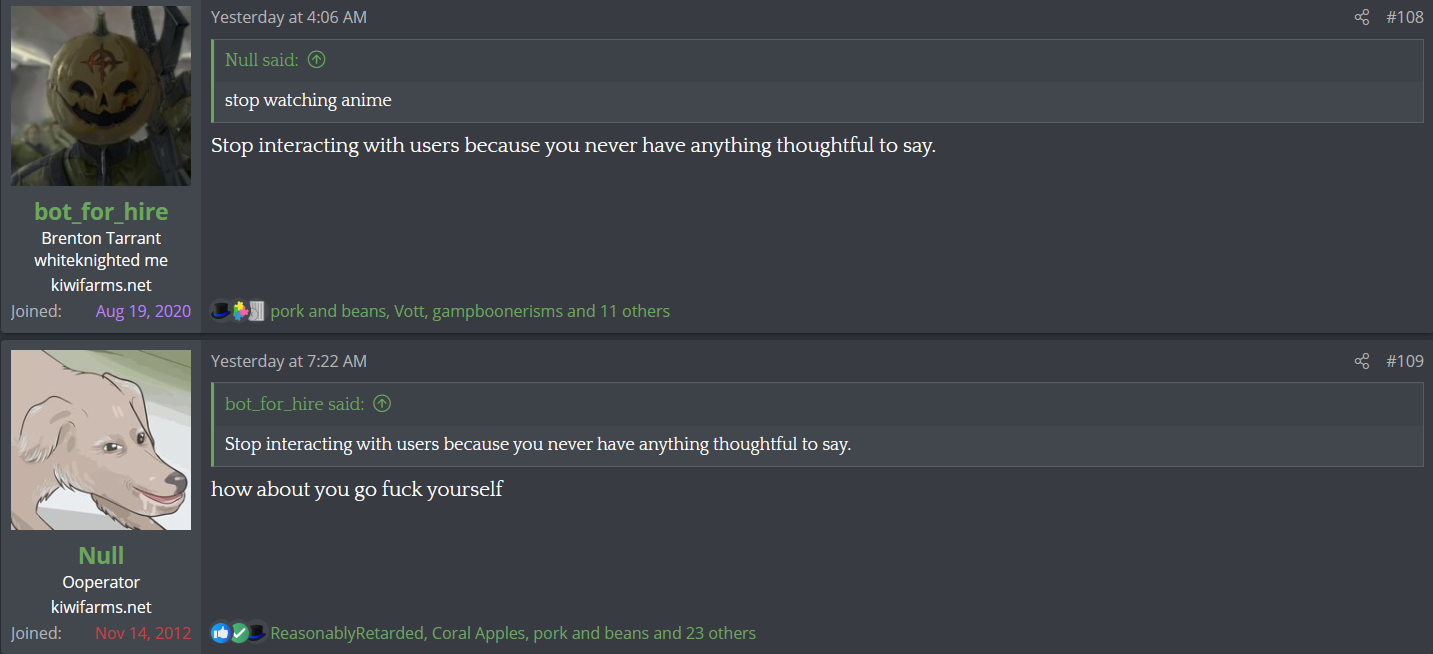Click green checkmark Agree reaction icon

[x=239, y=633]
